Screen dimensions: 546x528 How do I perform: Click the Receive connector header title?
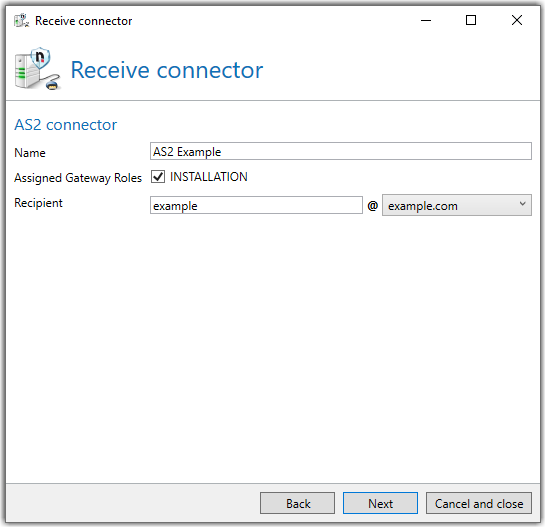coord(167,70)
